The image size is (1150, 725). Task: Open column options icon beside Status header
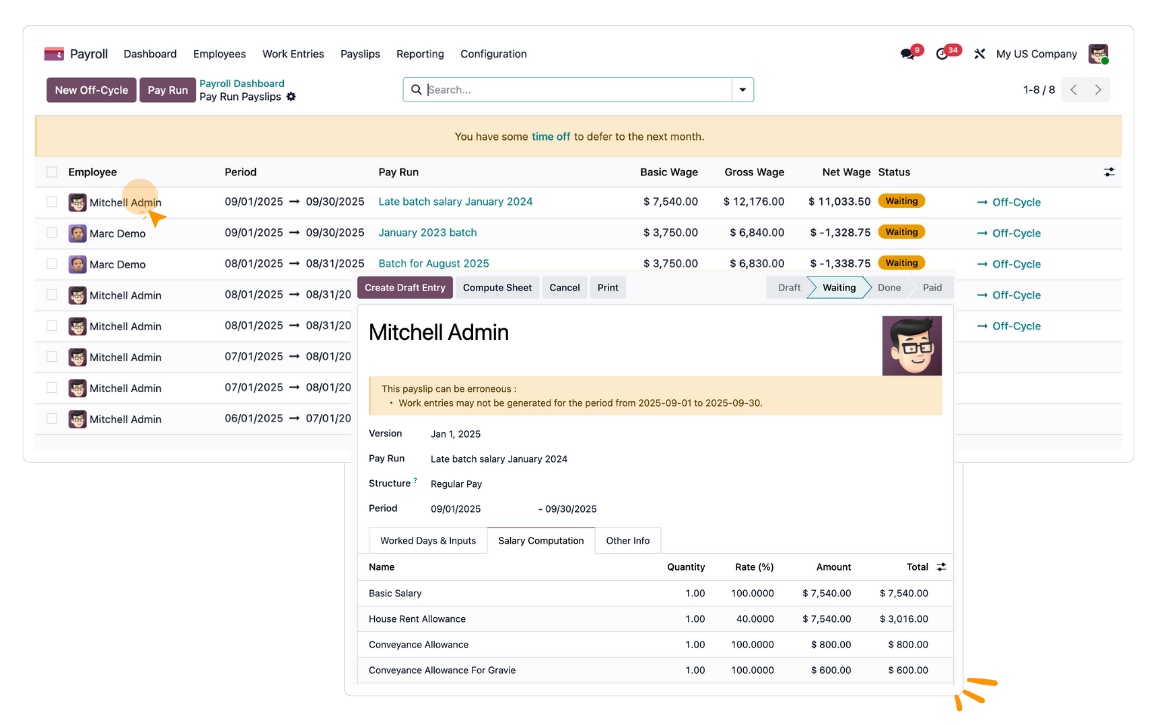[1109, 171]
